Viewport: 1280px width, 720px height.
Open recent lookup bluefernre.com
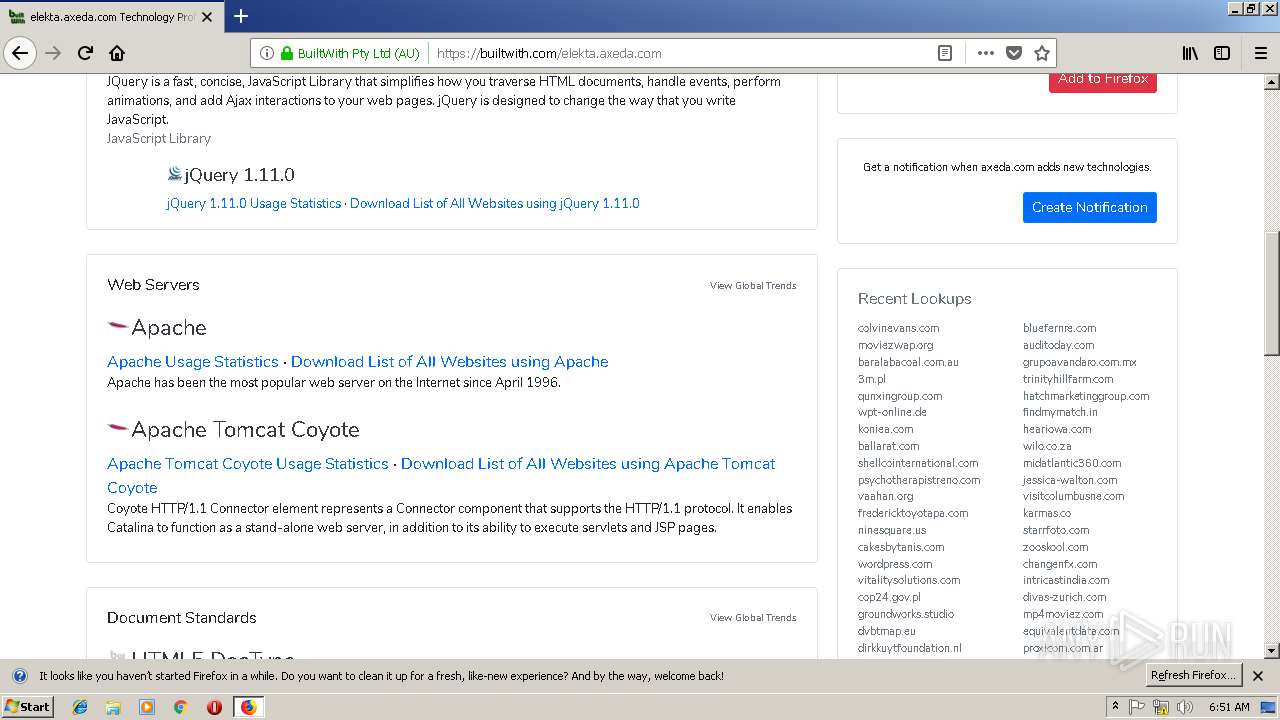[x=1059, y=328]
